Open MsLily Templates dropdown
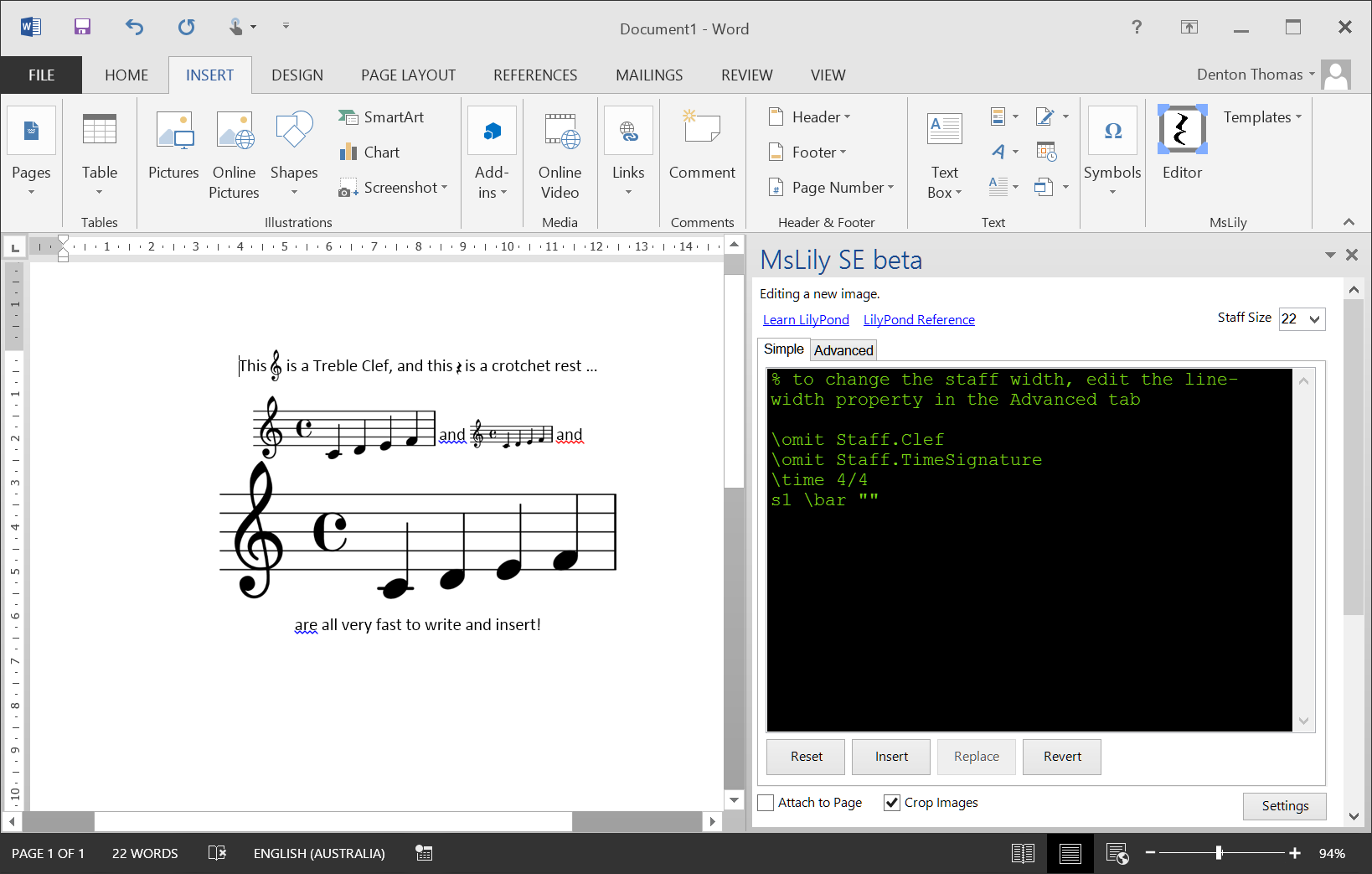The width and height of the screenshot is (1372, 874). 1262,117
